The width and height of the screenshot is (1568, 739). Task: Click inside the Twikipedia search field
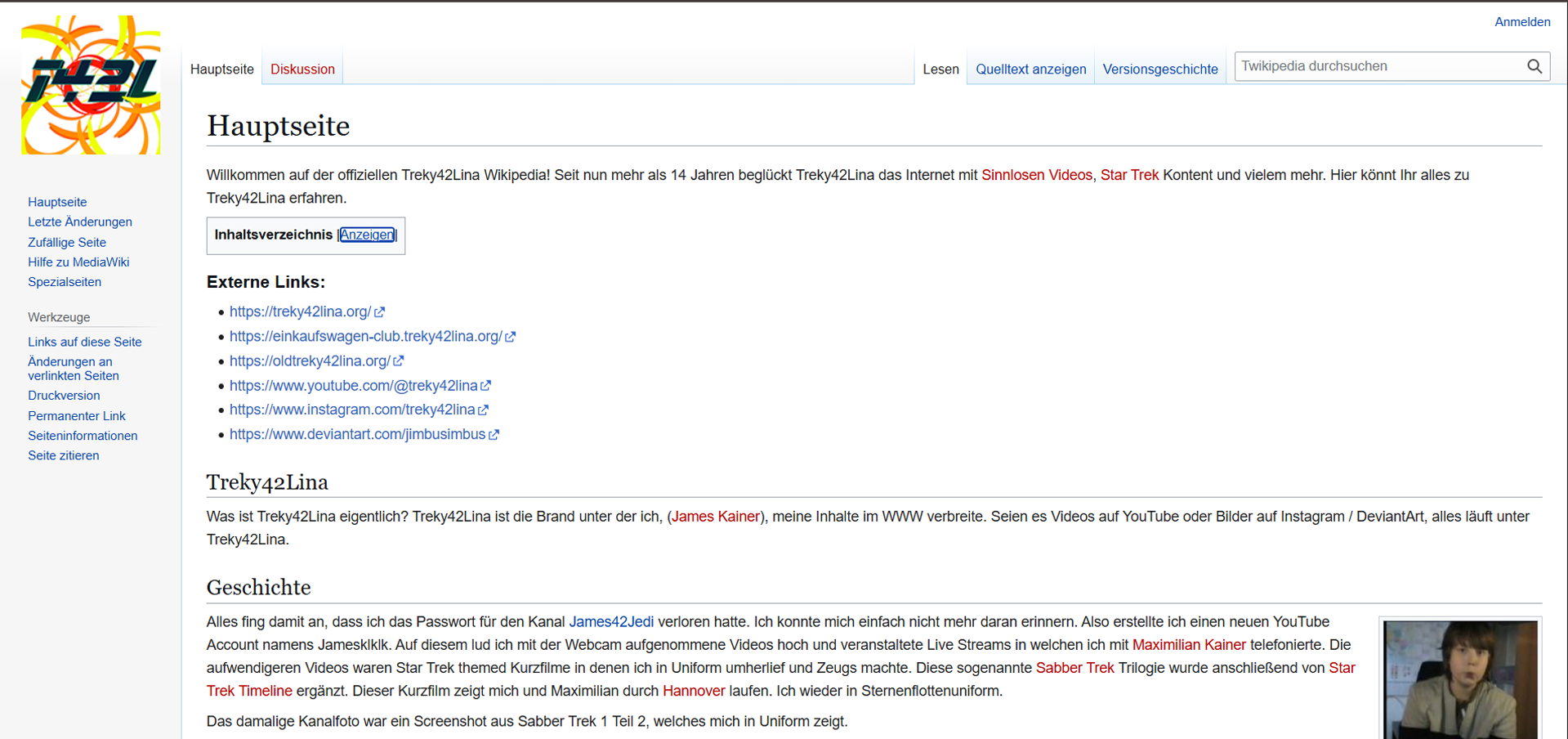tap(1373, 66)
